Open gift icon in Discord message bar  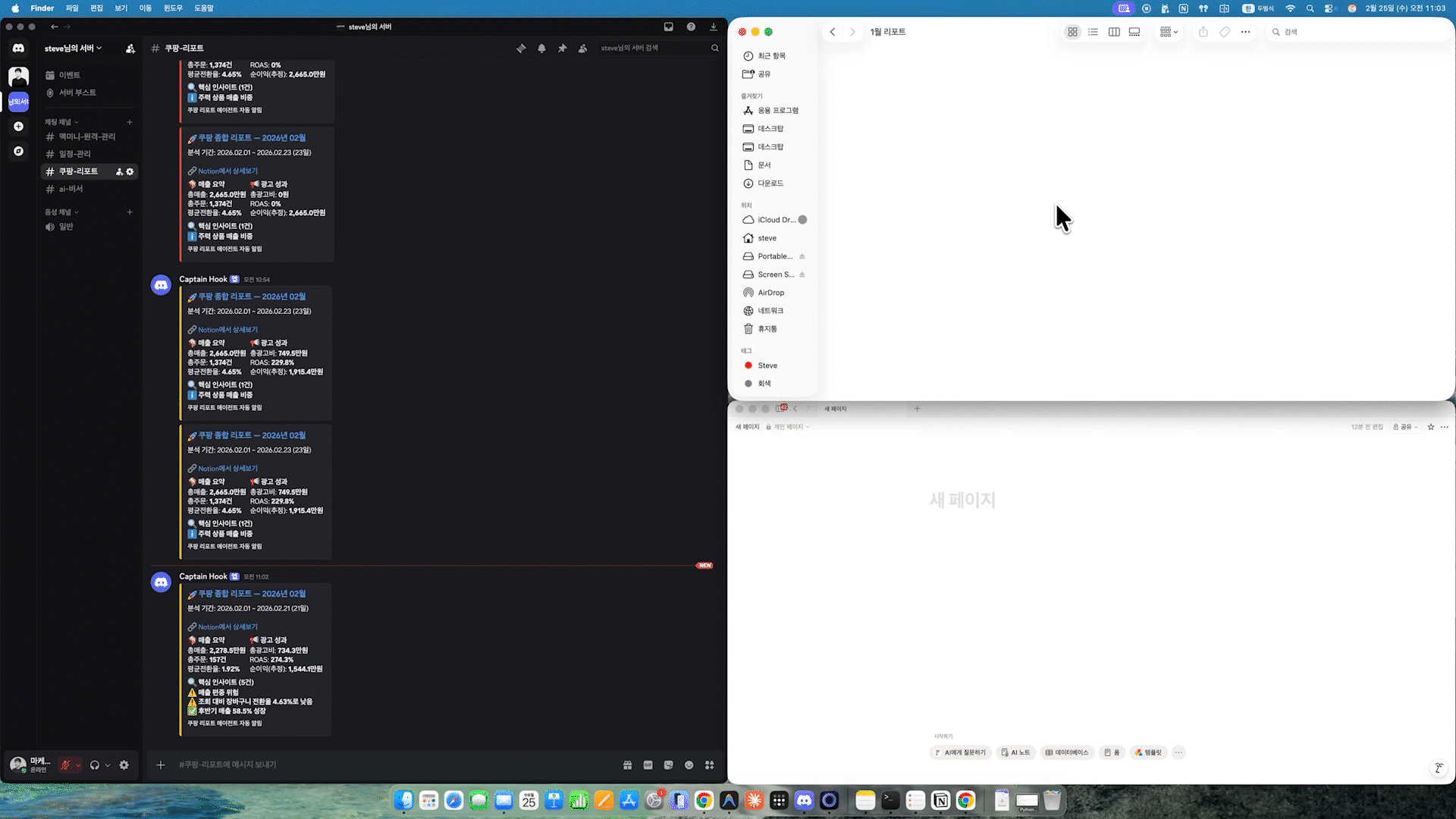click(x=627, y=765)
